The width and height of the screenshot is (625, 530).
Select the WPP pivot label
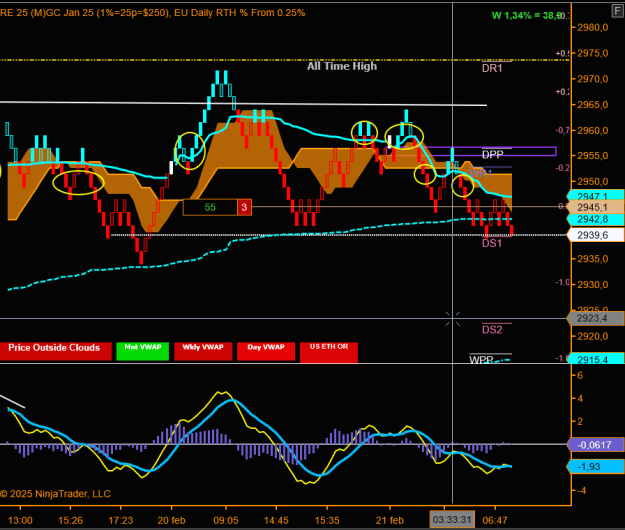coord(482,359)
